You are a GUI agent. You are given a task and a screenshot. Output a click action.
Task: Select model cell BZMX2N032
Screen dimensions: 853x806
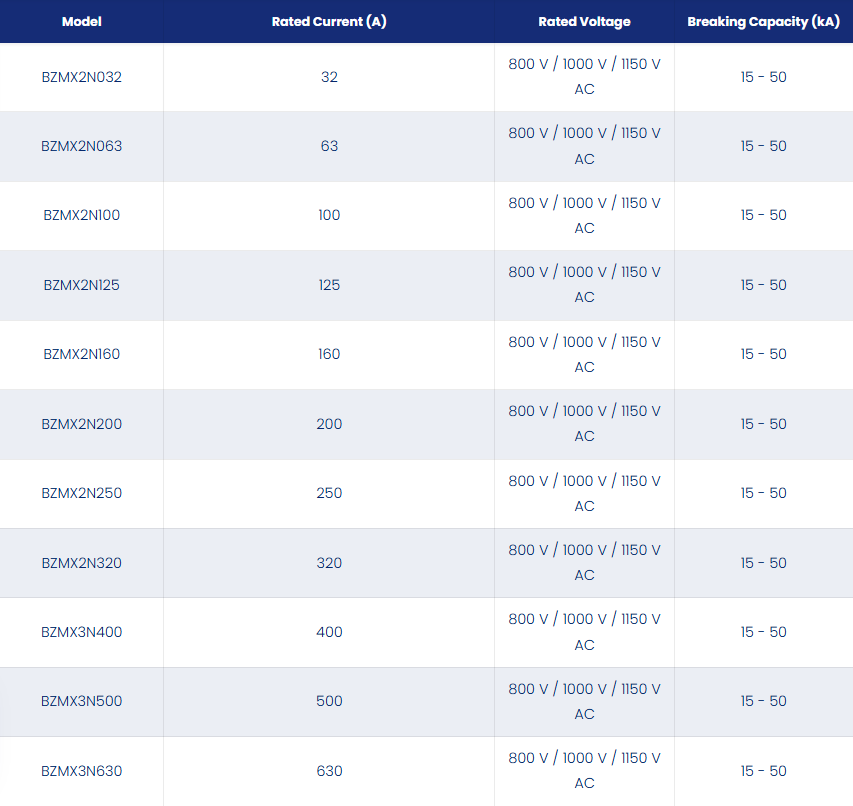pos(82,77)
